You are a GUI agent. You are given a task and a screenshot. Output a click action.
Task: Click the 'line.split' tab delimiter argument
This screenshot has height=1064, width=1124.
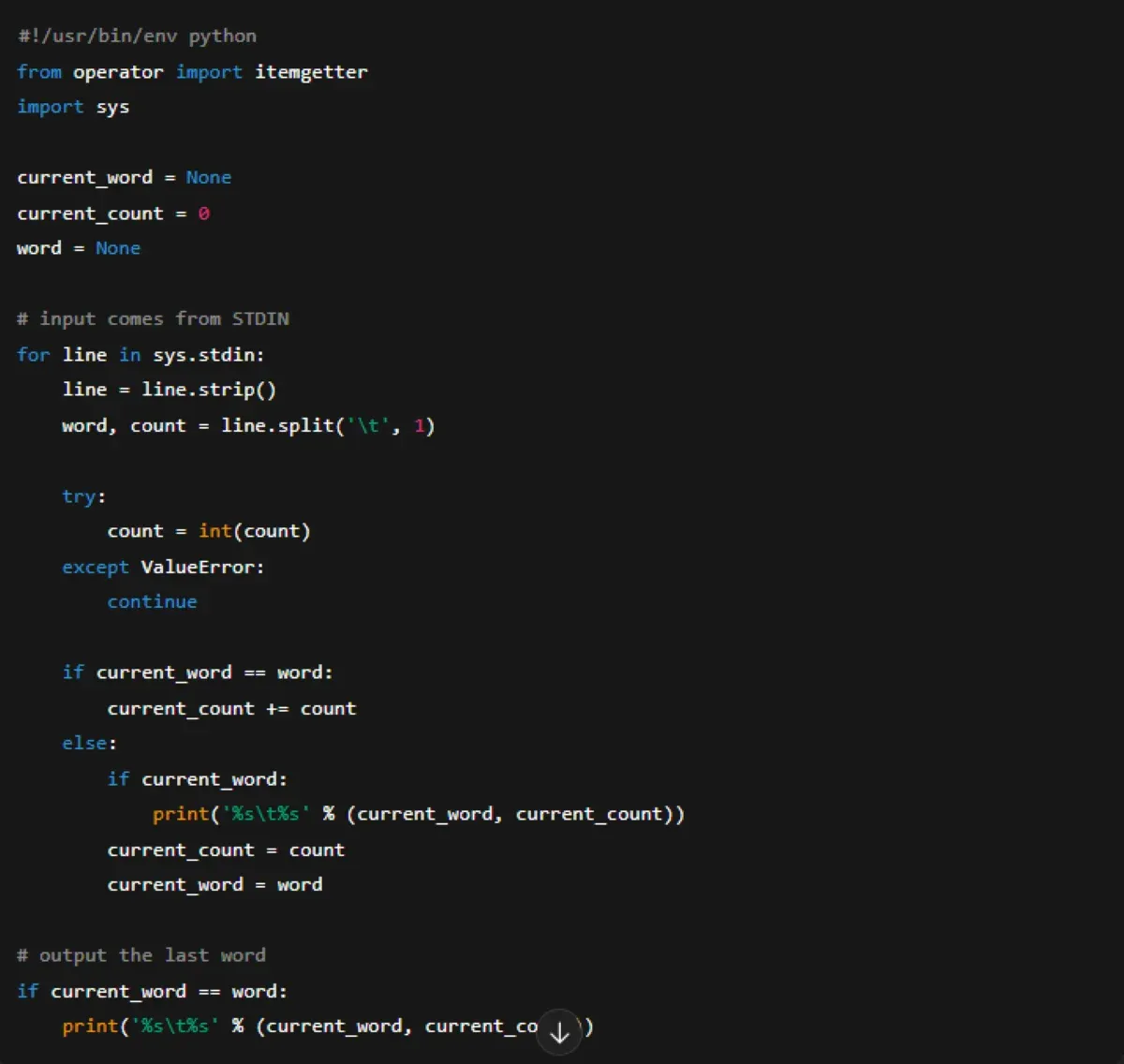point(363,424)
